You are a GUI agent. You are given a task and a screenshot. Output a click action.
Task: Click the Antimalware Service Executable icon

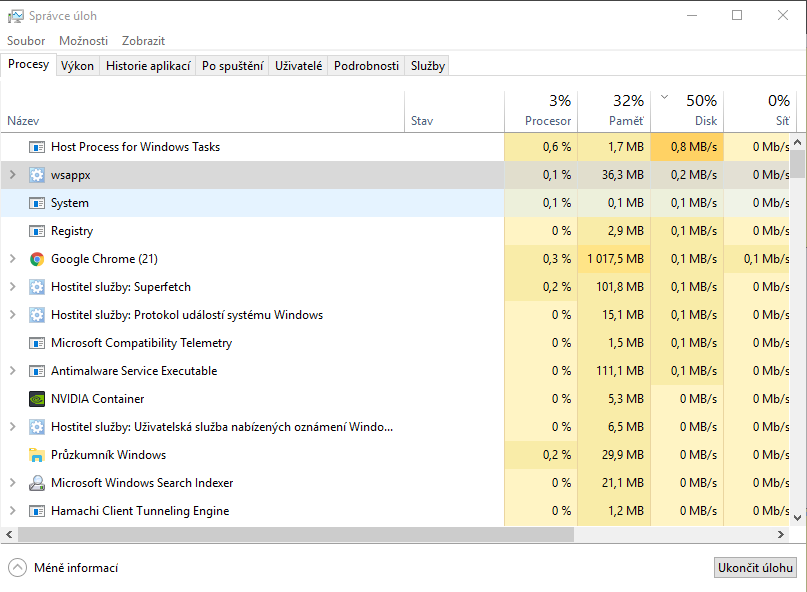[x=37, y=371]
